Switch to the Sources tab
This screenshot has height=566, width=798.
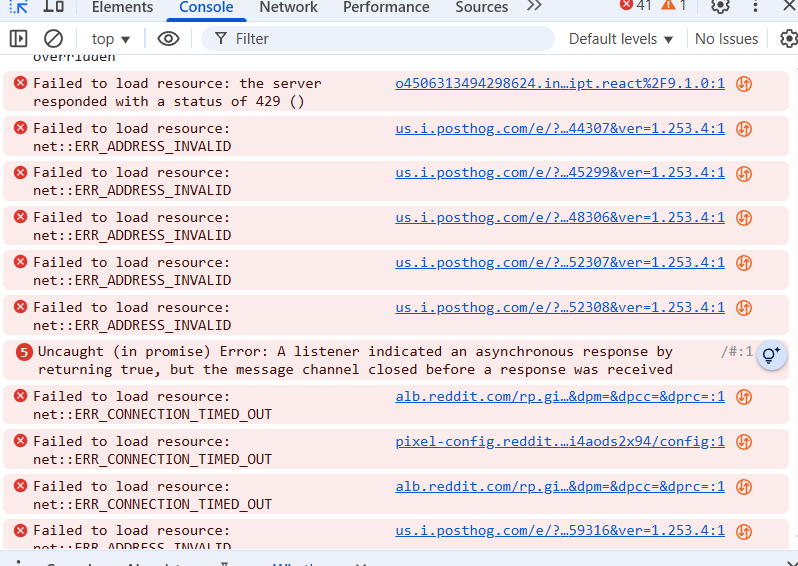[x=481, y=7]
